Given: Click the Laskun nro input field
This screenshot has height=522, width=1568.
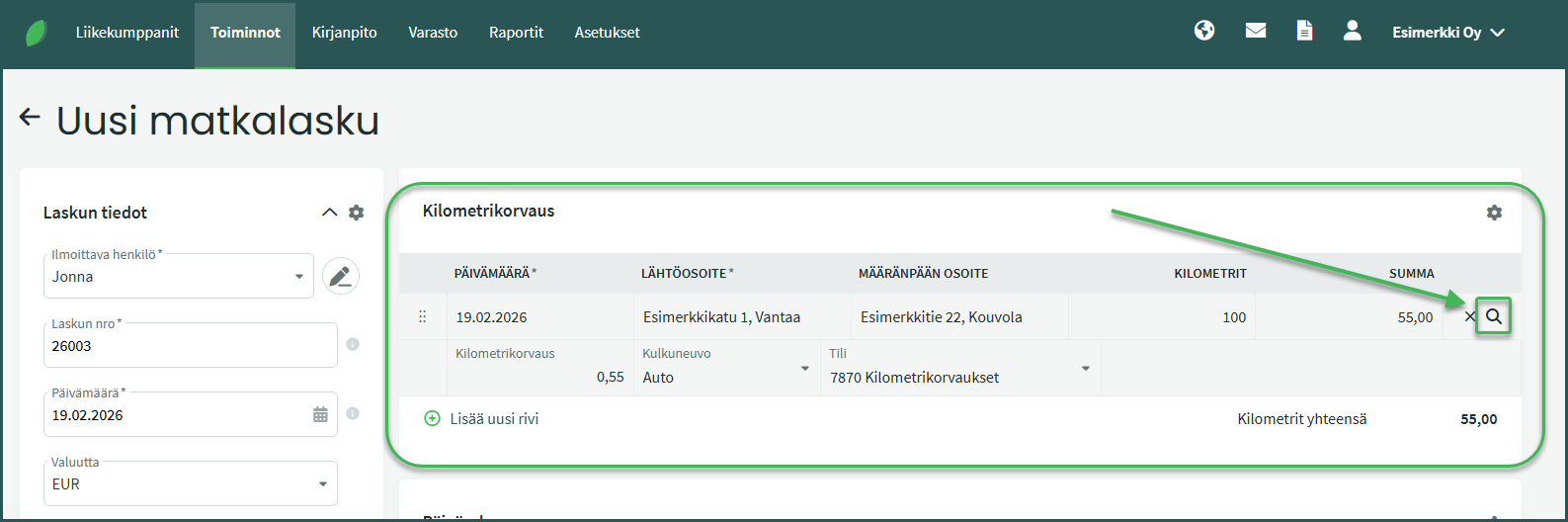Looking at the screenshot, I should pos(193,346).
